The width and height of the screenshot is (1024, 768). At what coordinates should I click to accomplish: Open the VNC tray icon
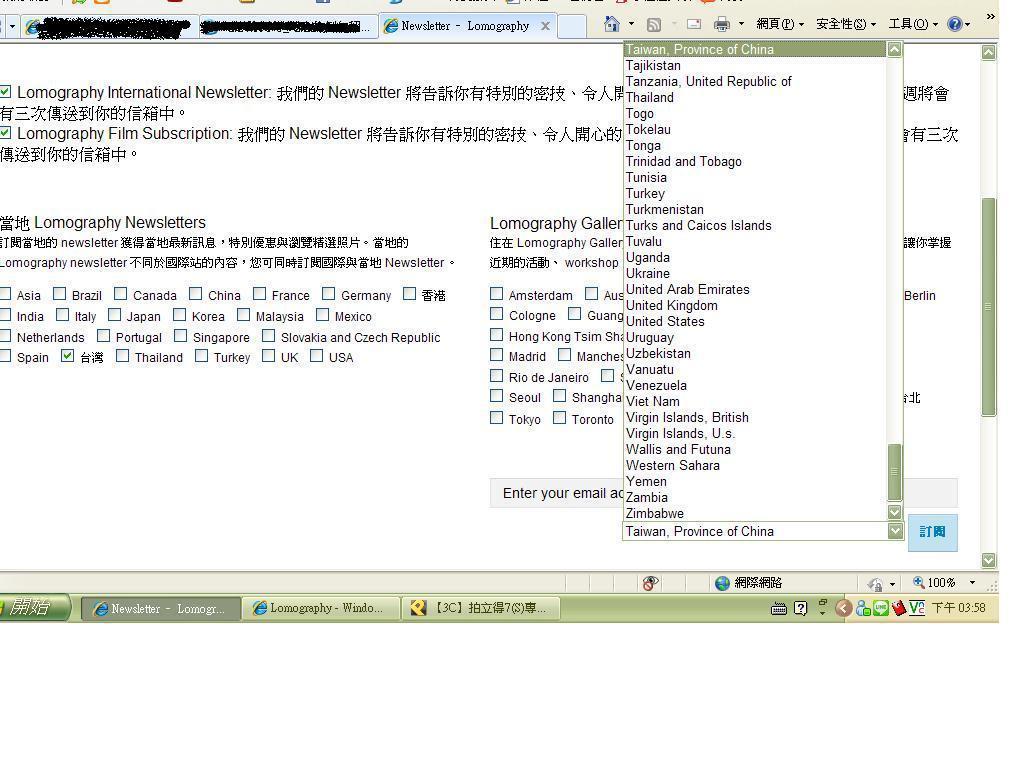[x=917, y=609]
